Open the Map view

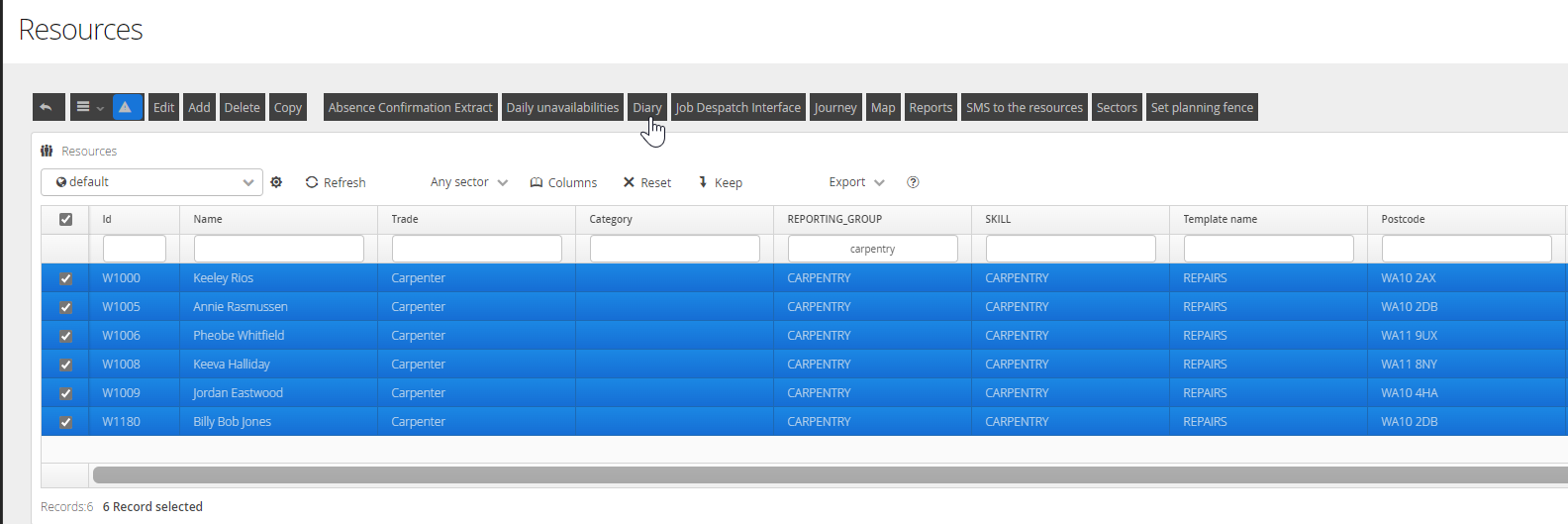click(883, 107)
